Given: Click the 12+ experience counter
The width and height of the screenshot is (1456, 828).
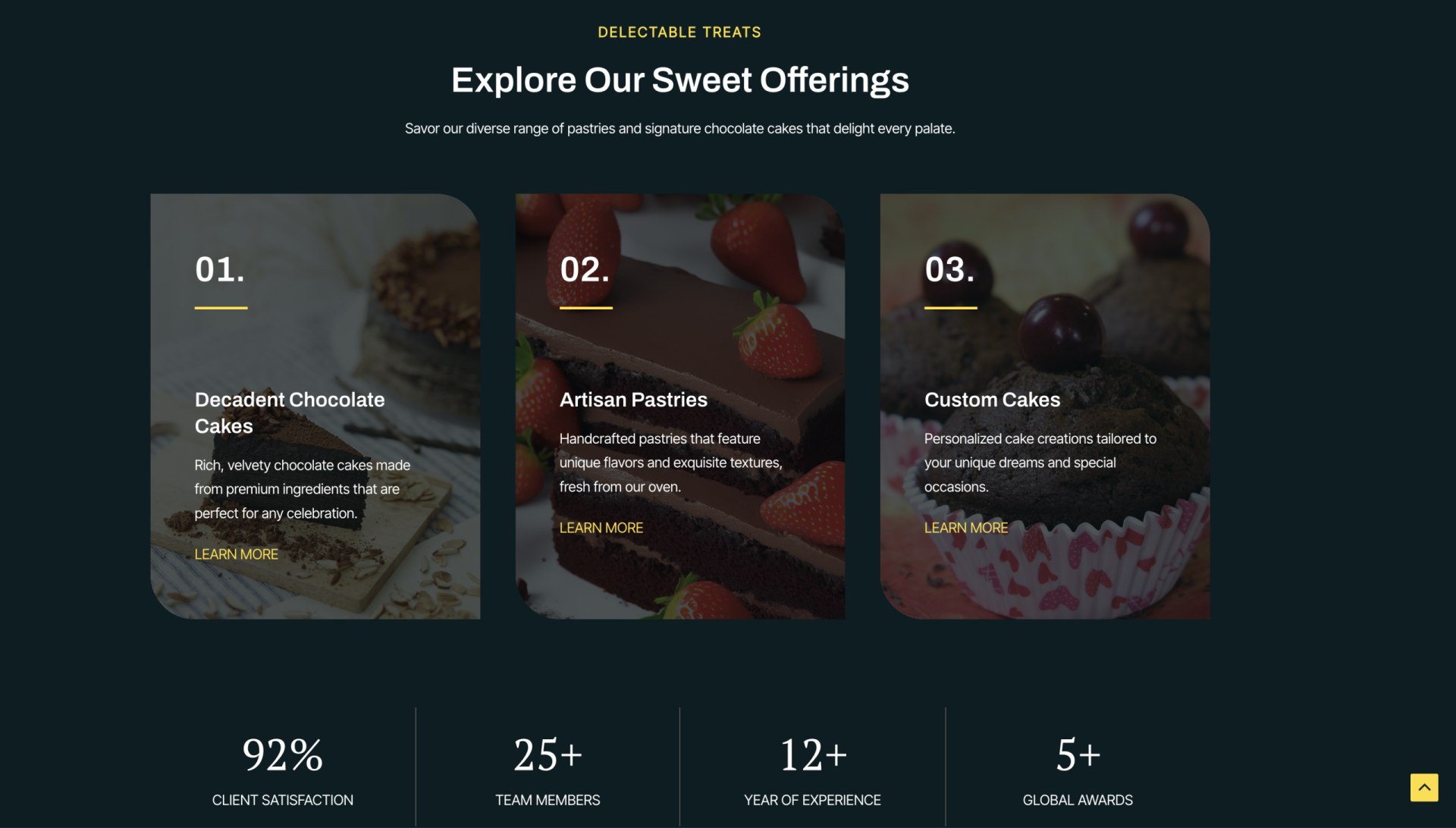Looking at the screenshot, I should pos(812,755).
